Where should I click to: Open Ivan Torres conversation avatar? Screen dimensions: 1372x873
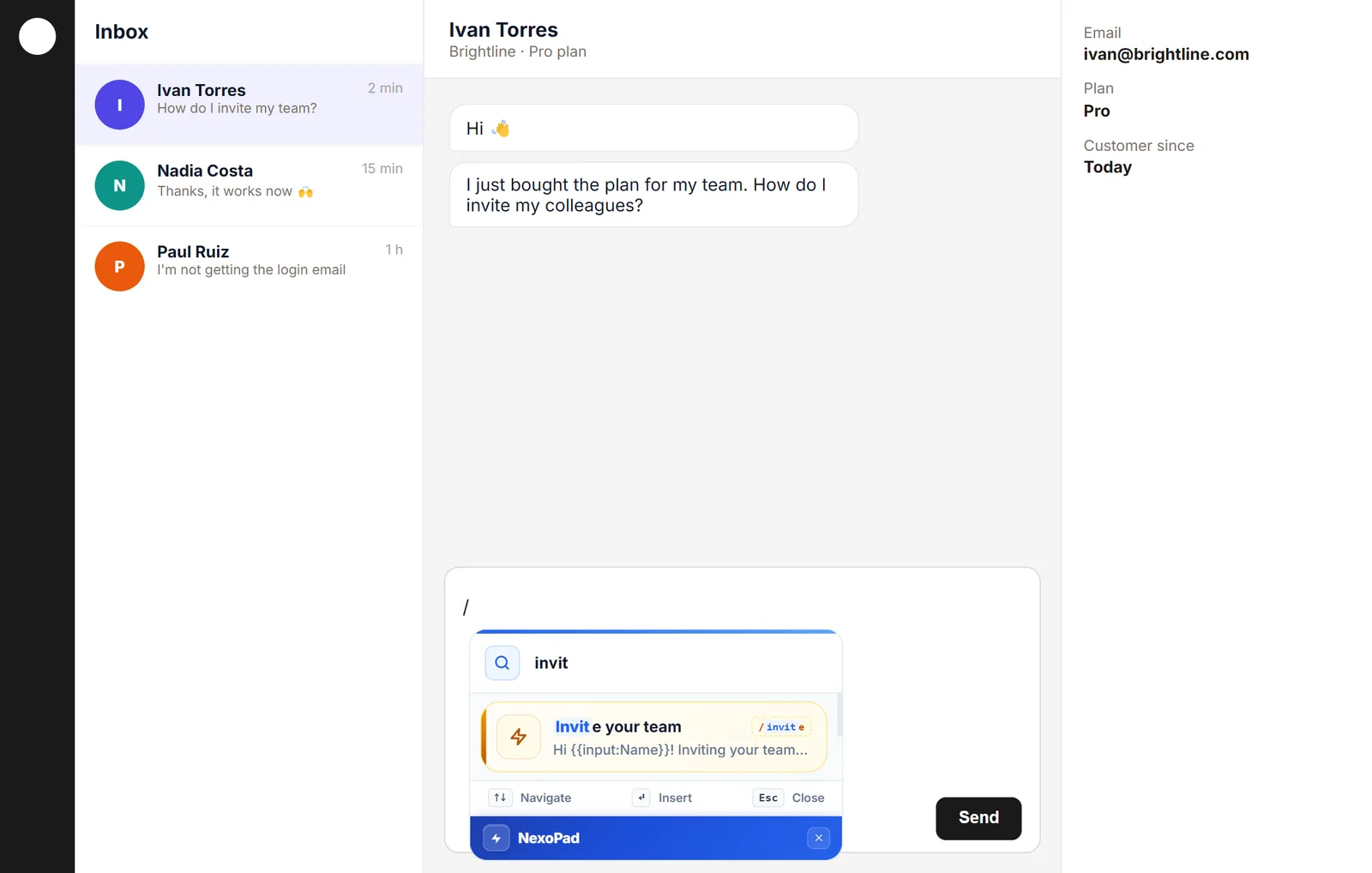point(119,105)
